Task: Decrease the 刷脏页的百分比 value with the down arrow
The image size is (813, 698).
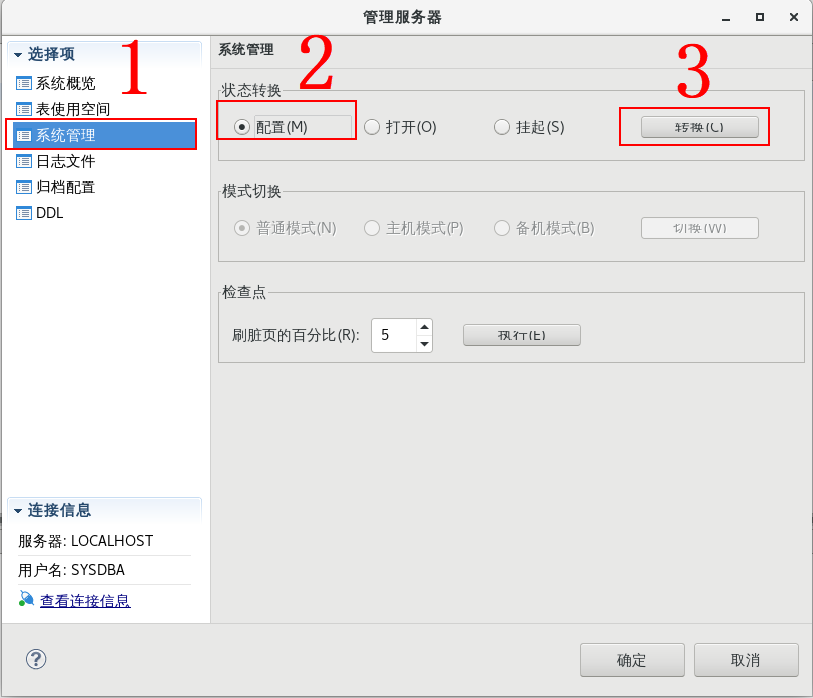Action: tap(425, 344)
